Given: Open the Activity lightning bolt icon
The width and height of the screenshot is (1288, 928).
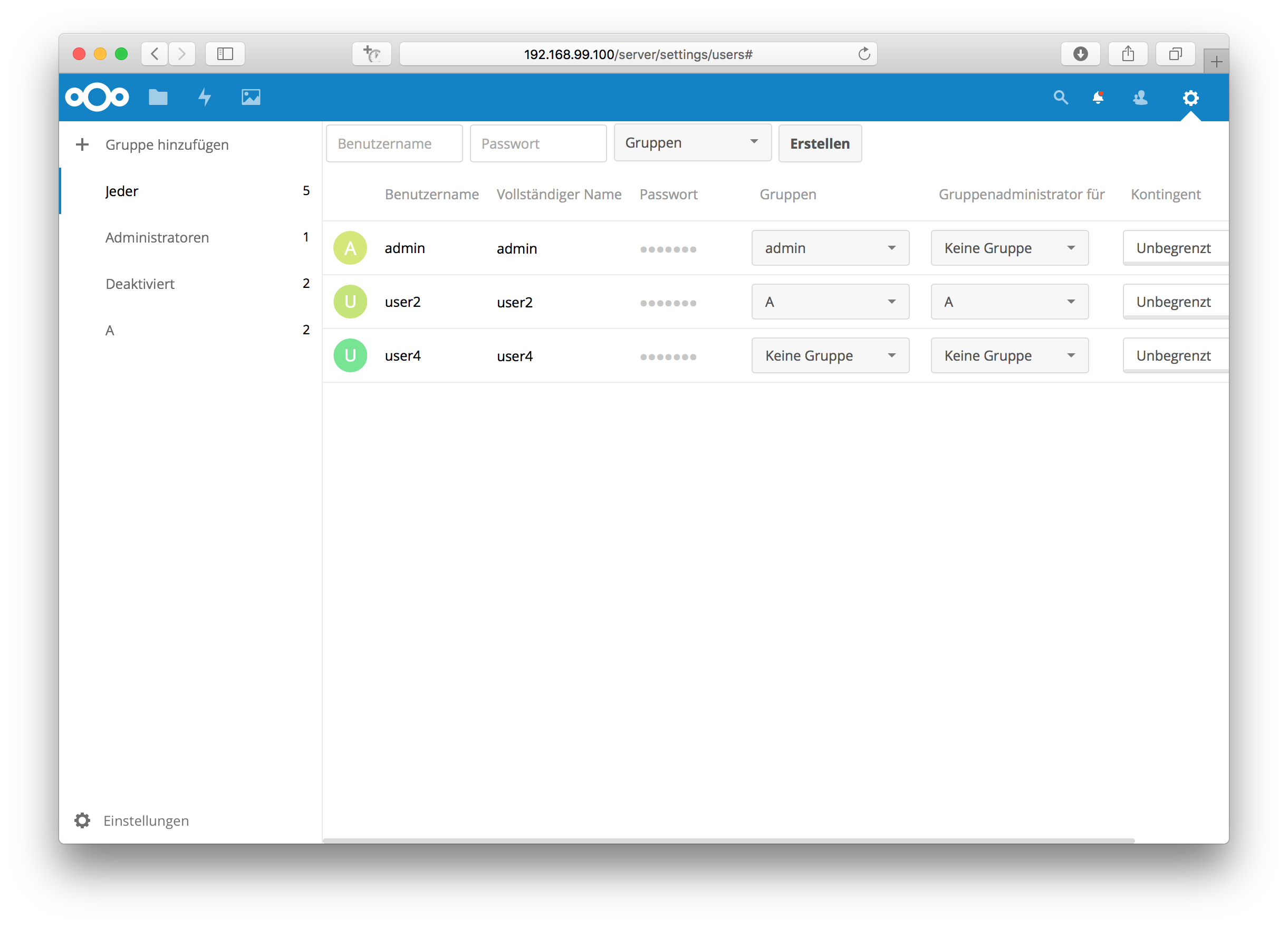Looking at the screenshot, I should (205, 97).
